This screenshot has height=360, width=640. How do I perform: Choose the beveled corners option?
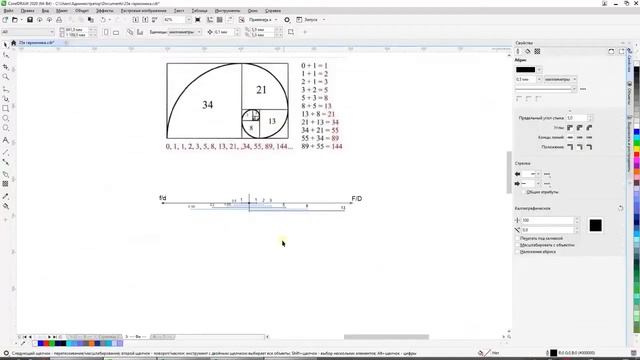[x=589, y=128]
